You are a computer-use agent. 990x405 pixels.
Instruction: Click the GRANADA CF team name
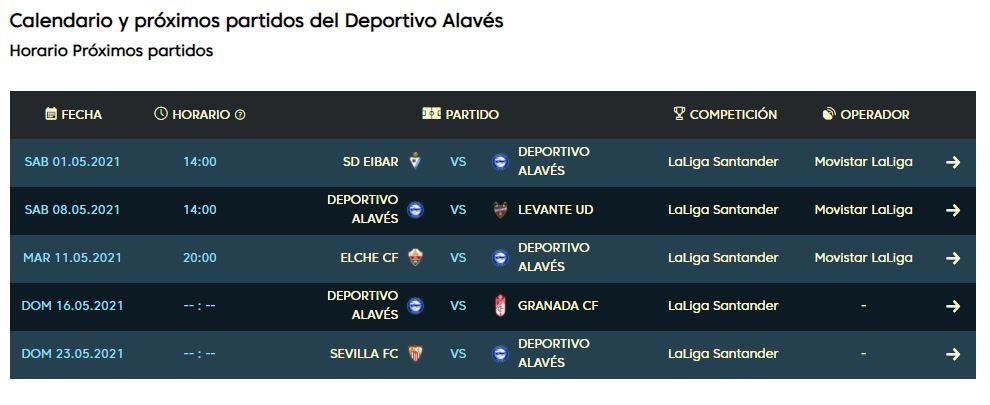pyautogui.click(x=558, y=306)
